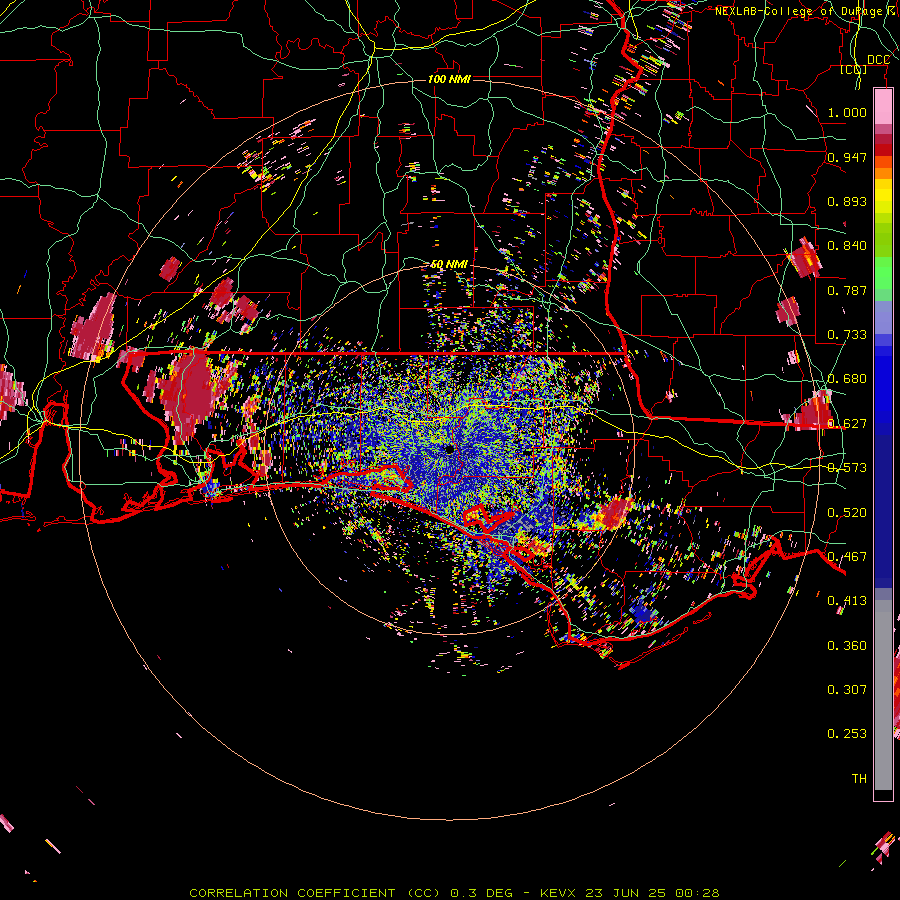Select the 0.893 scale value
The height and width of the screenshot is (900, 900).
(x=847, y=201)
